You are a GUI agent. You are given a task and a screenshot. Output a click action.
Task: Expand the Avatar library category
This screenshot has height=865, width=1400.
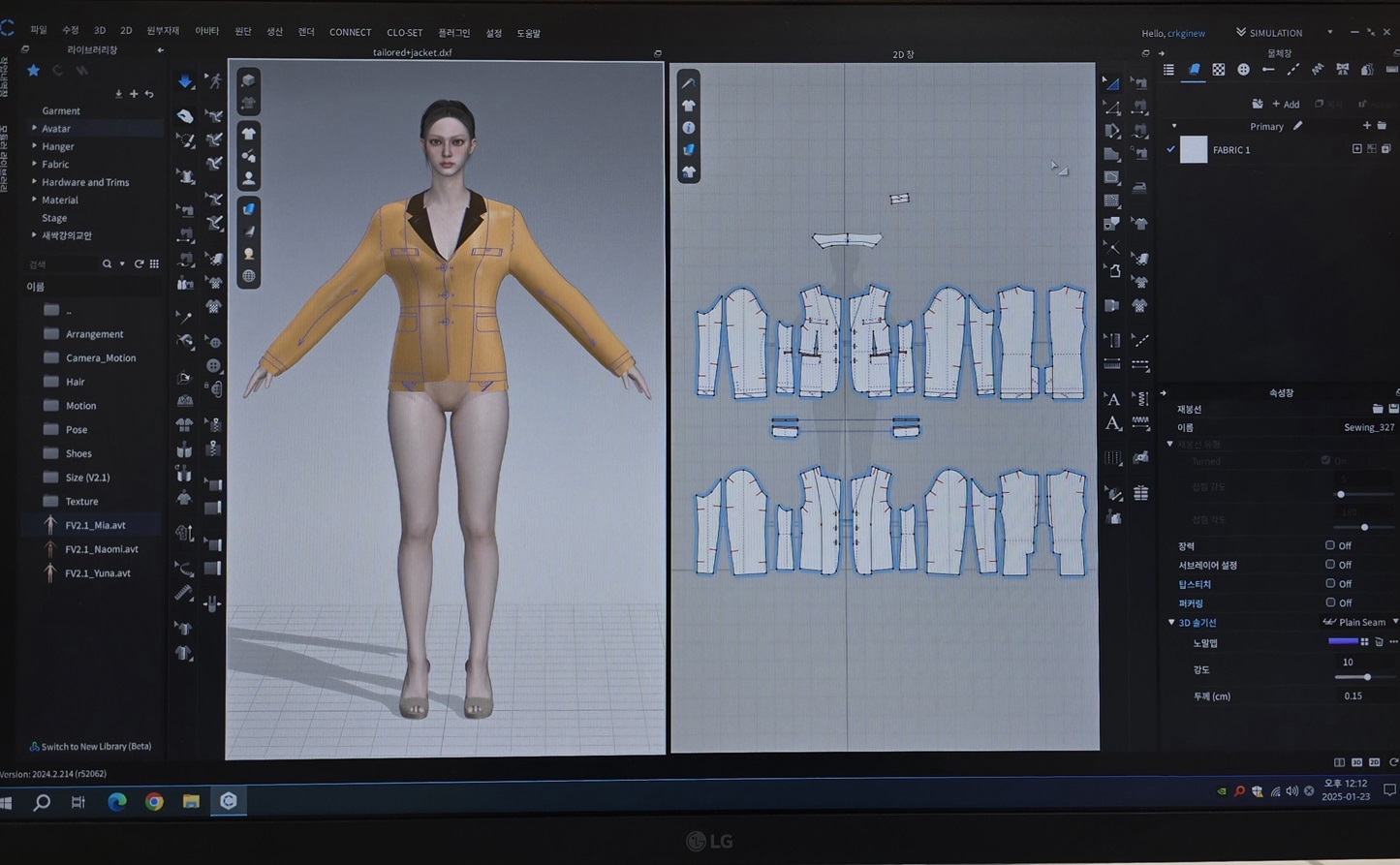(x=34, y=129)
